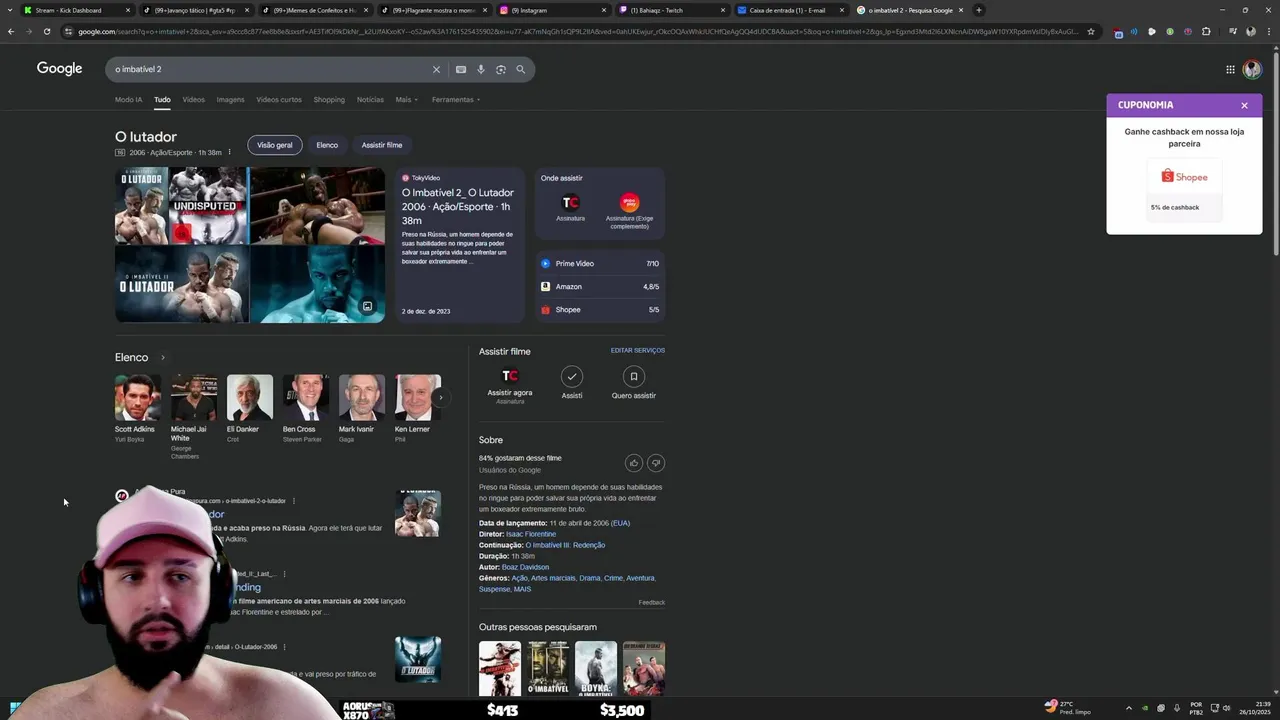Open the taskbar clock and date
Screen dimensions: 1280x720
[1254, 707]
